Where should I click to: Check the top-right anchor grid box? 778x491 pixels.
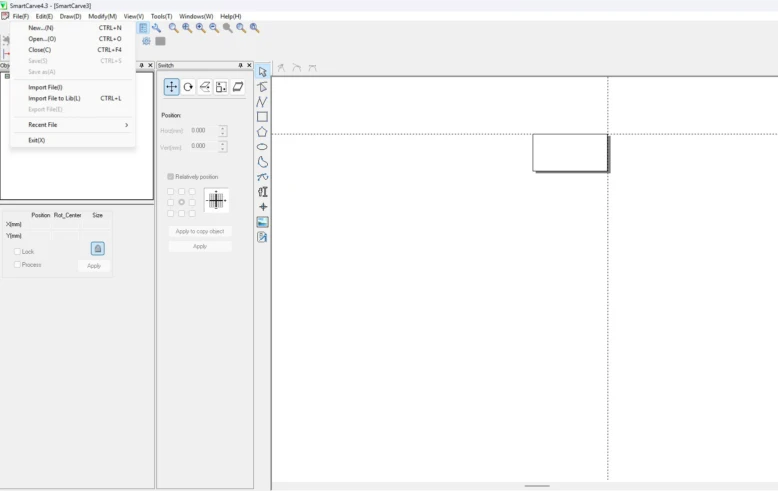coord(192,191)
